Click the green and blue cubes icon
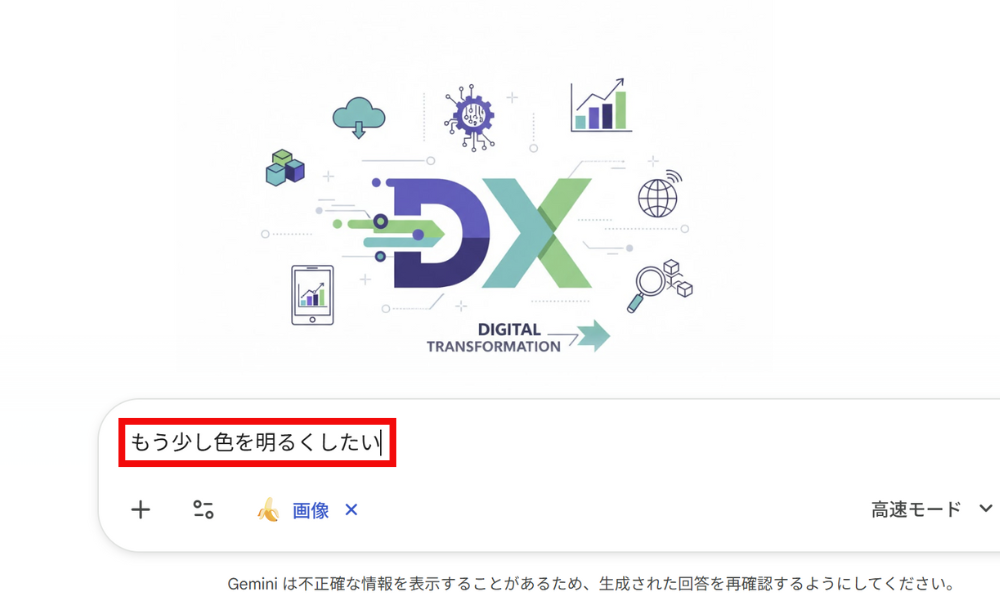Image resolution: width=1000 pixels, height=600 pixels. pyautogui.click(x=284, y=168)
